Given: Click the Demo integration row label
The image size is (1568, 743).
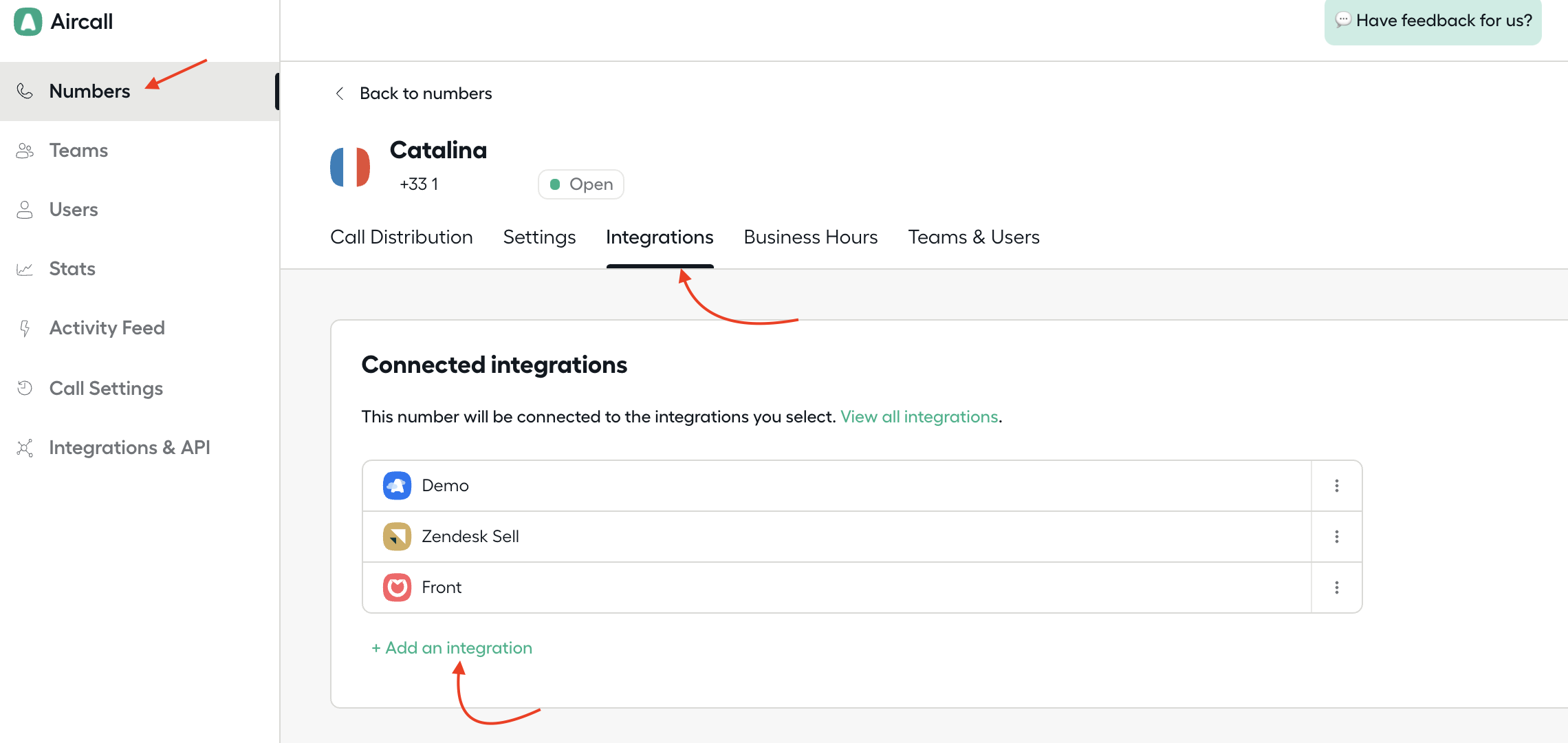Looking at the screenshot, I should [446, 486].
